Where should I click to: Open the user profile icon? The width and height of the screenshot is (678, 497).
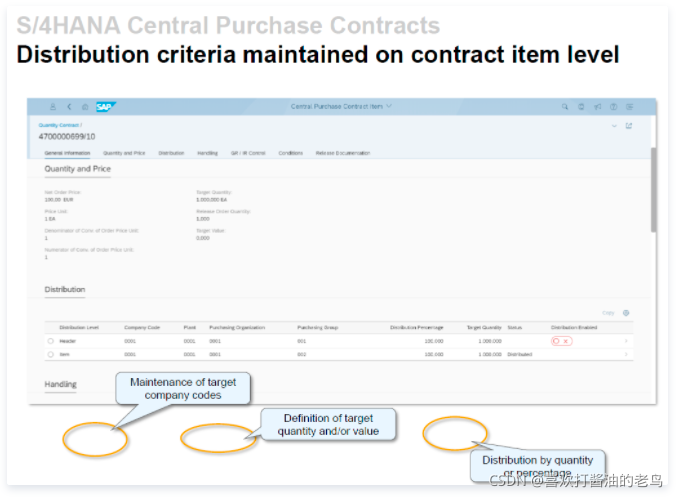click(53, 106)
